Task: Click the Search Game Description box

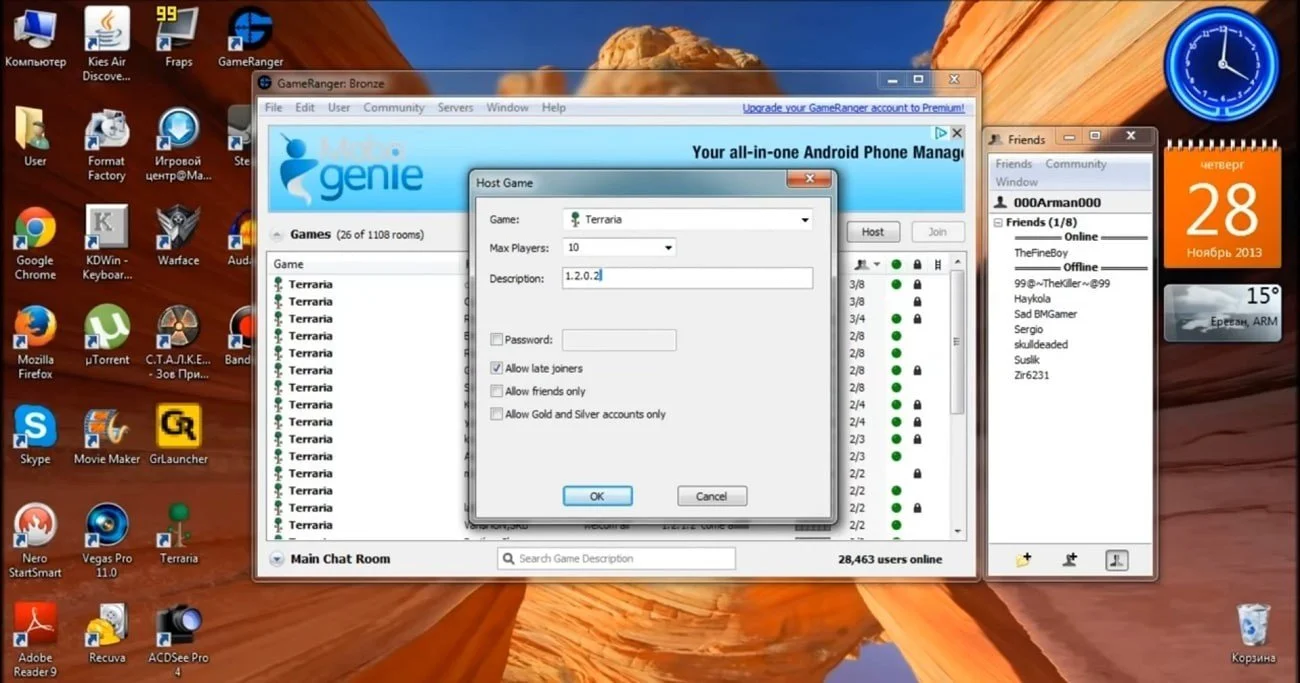Action: [x=616, y=559]
